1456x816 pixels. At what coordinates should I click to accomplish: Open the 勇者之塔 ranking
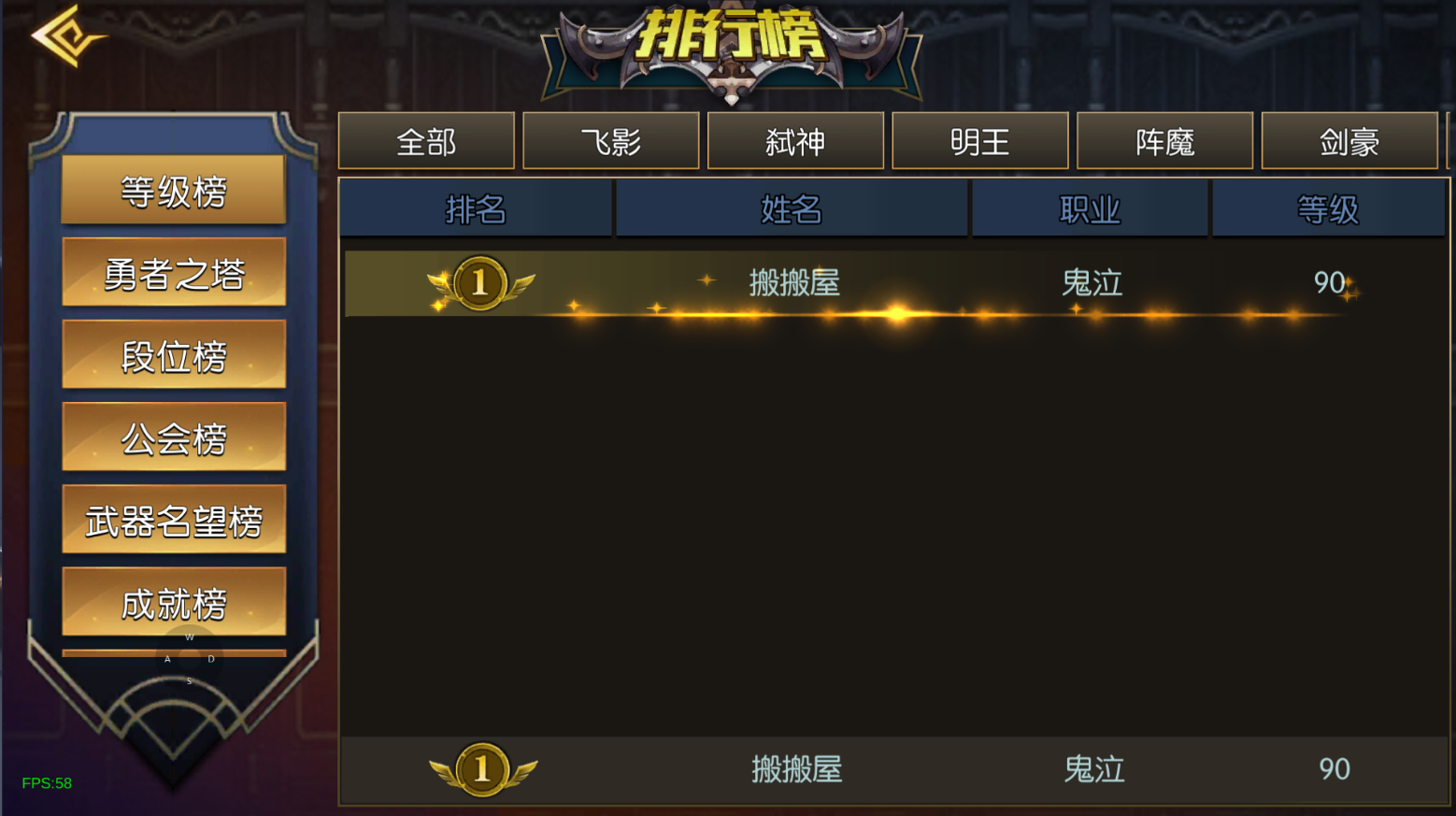coord(174,272)
